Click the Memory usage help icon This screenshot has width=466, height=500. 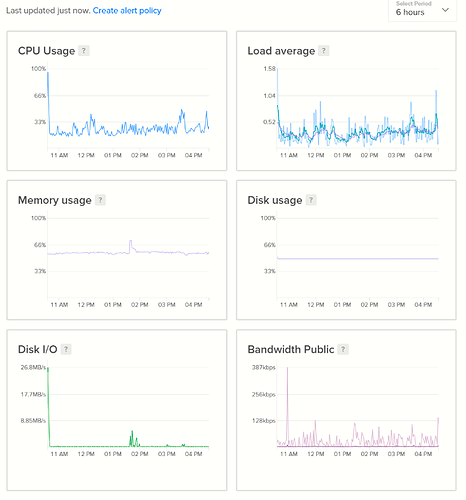(100, 200)
